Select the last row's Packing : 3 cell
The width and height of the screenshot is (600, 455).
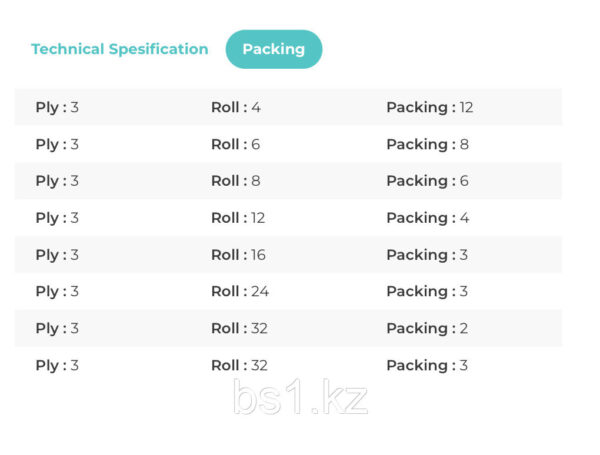427,365
